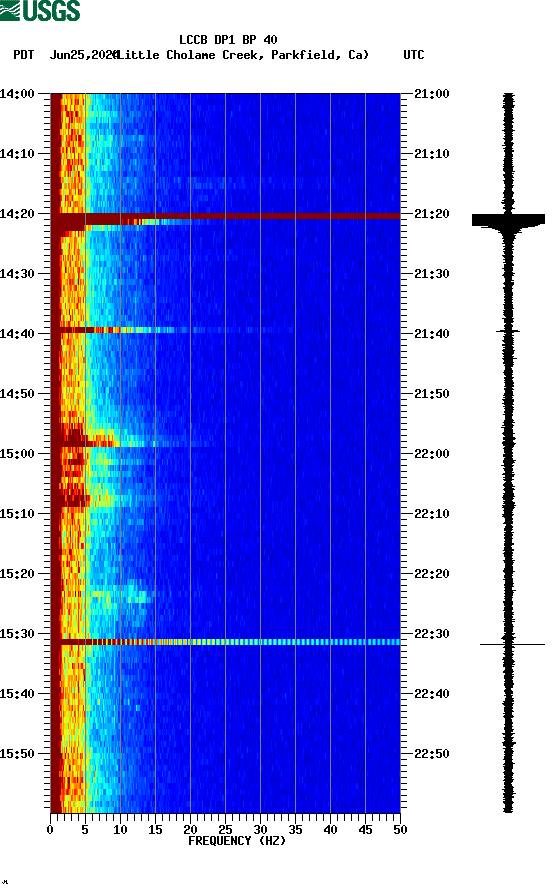Viewport: 552px width, 893px height.
Task: Click the 15:00 PDT time label
Action: click(17, 454)
